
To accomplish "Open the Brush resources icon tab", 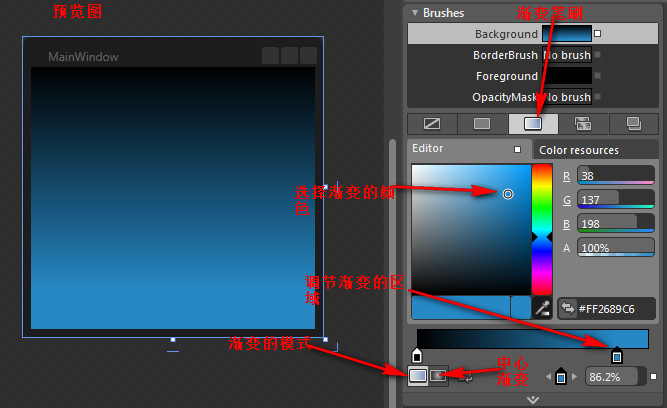I will (633, 124).
